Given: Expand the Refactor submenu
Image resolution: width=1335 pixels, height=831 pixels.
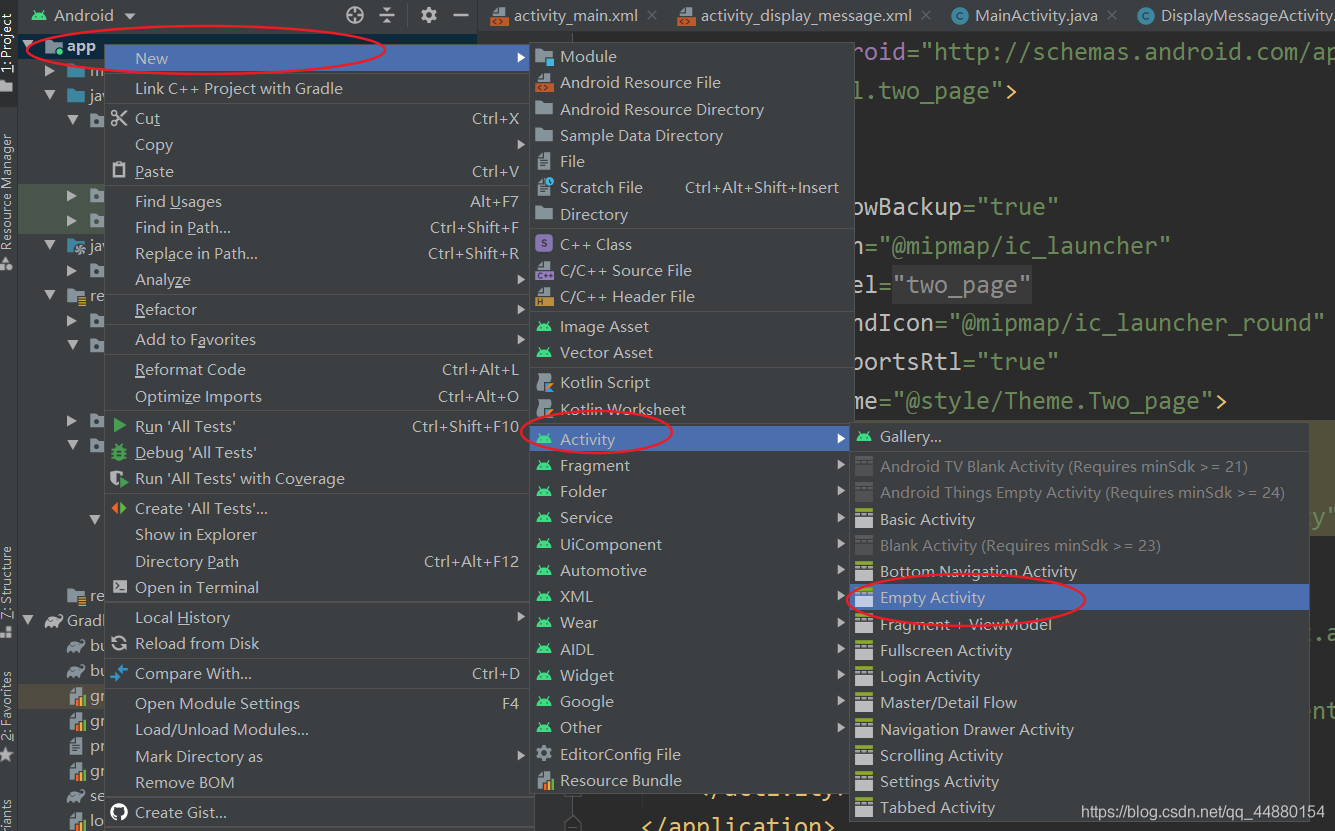Looking at the screenshot, I should [520, 310].
